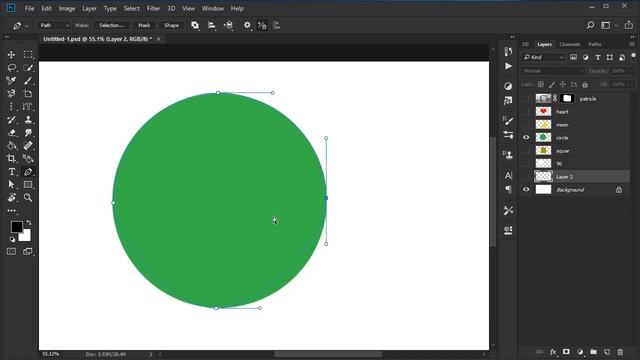The width and height of the screenshot is (640, 360).
Task: Select the Brush tool
Action: pos(28,80)
